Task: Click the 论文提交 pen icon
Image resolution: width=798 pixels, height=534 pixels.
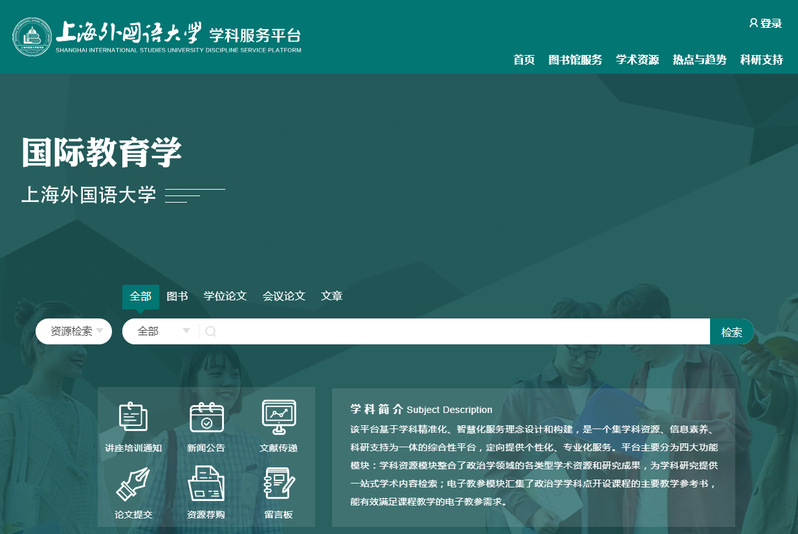Action: point(132,484)
